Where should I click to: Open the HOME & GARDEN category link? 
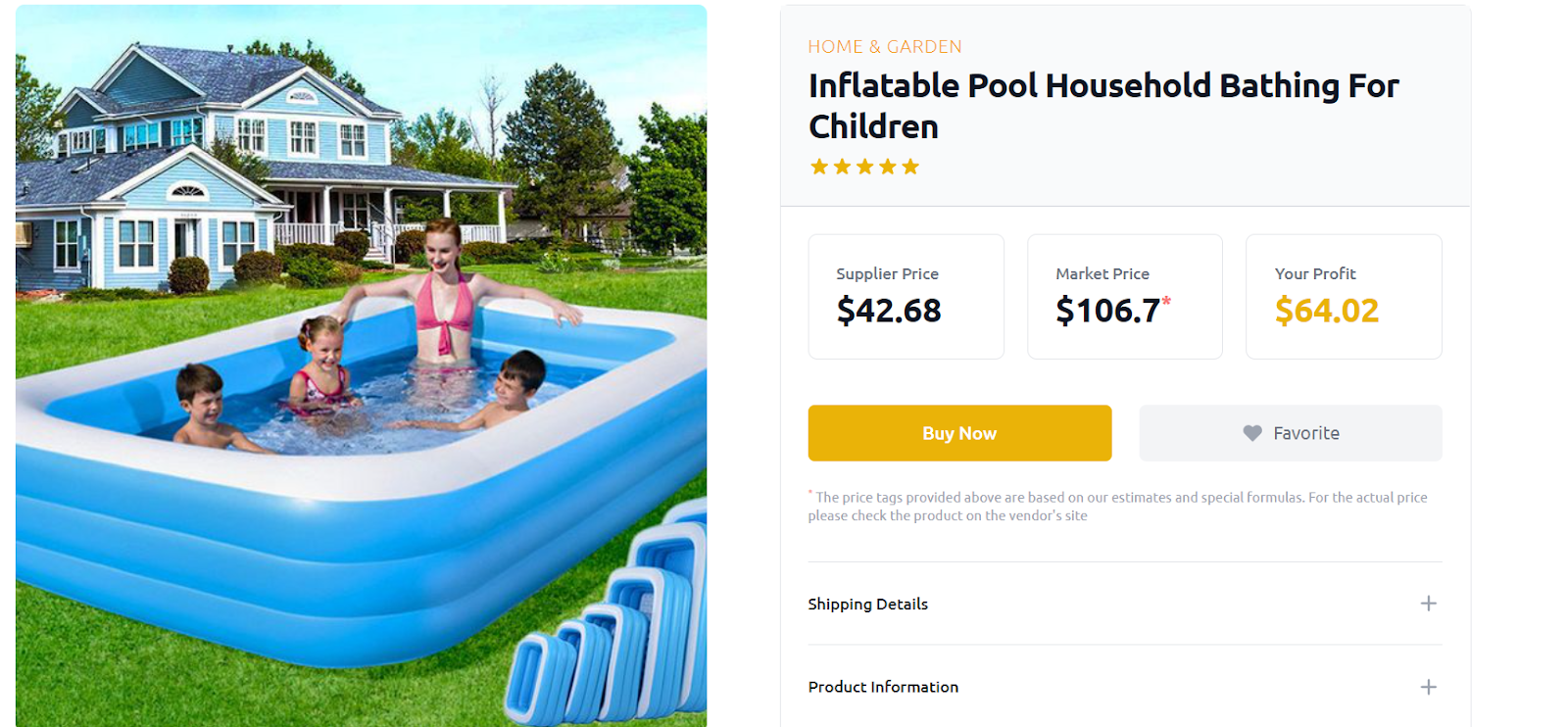coord(885,47)
